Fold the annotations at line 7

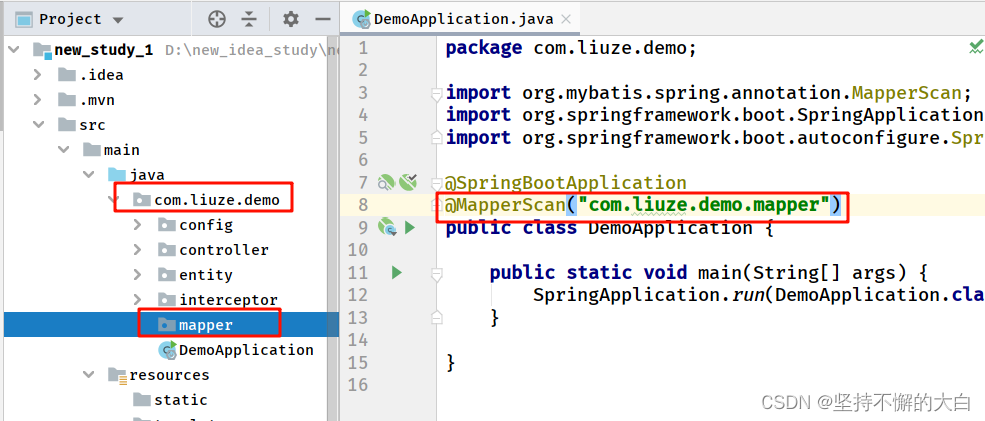click(437, 183)
